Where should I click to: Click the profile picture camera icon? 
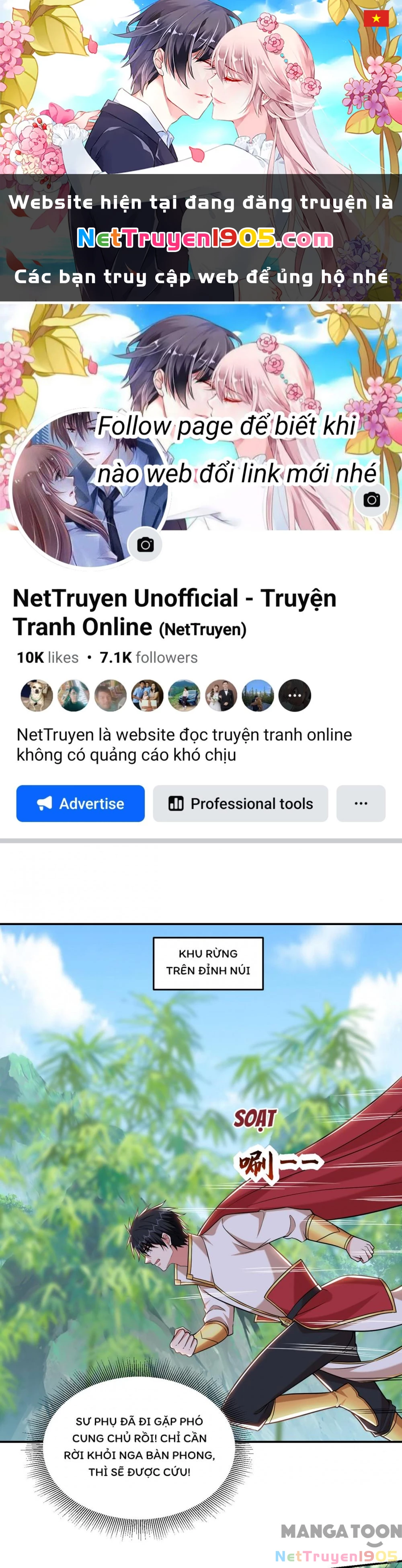(145, 544)
